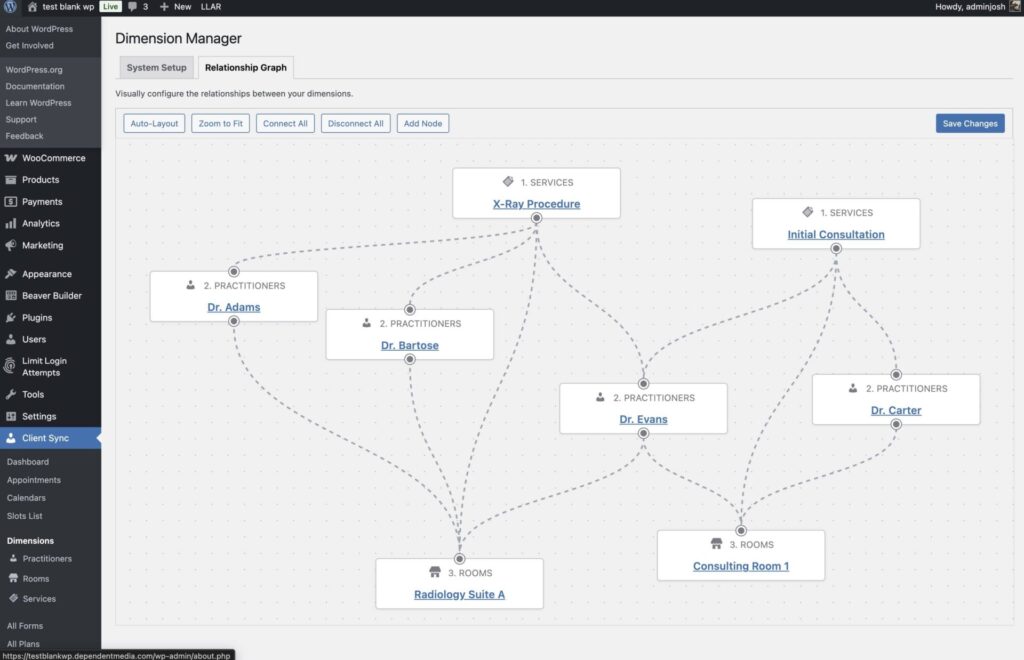This screenshot has width=1024, height=660.
Task: Click the bottom connector port of X-Ray Procedure
Action: pos(536,218)
